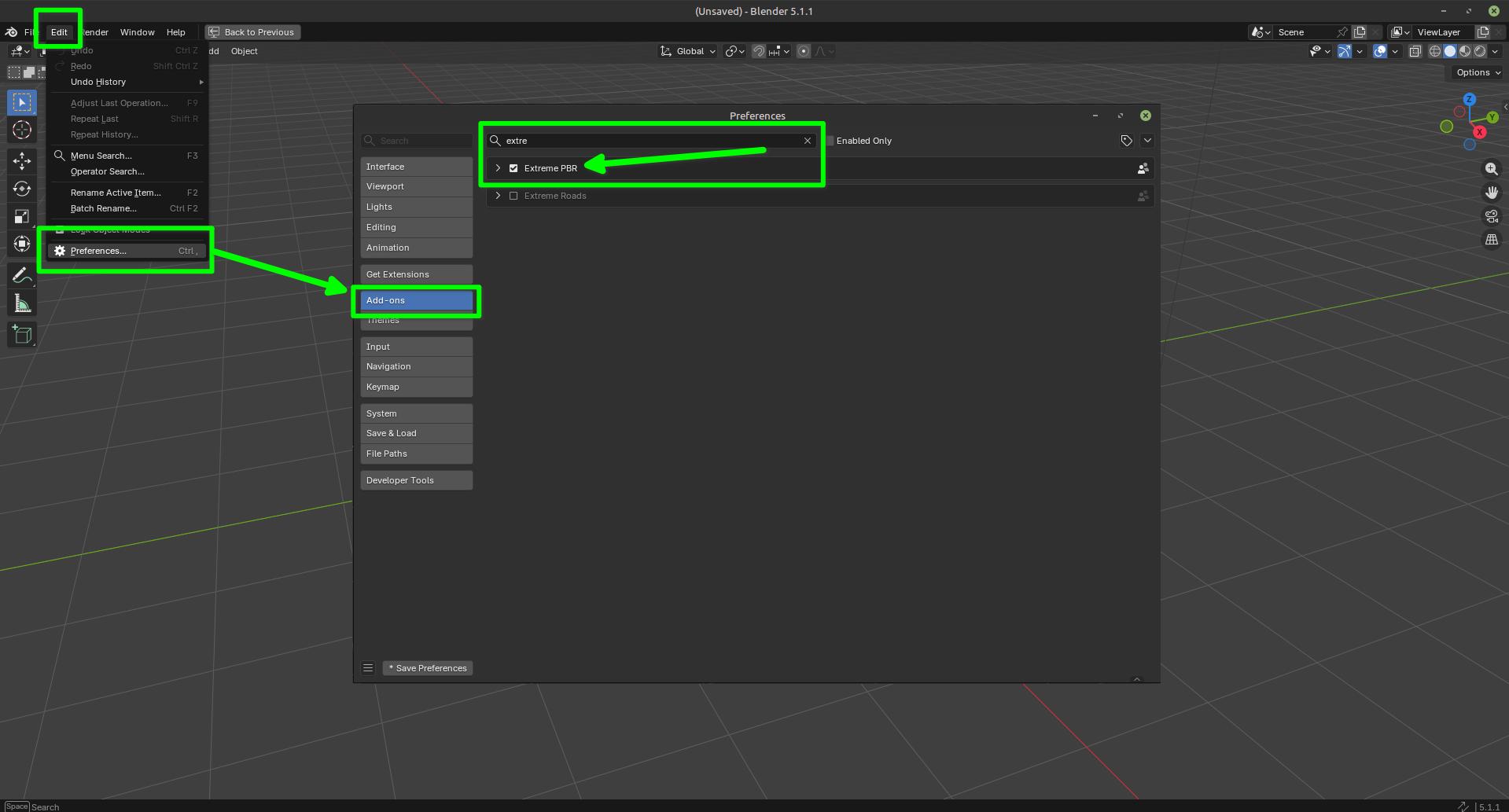
Task: Toggle viewport overlays button
Action: coord(1379,51)
